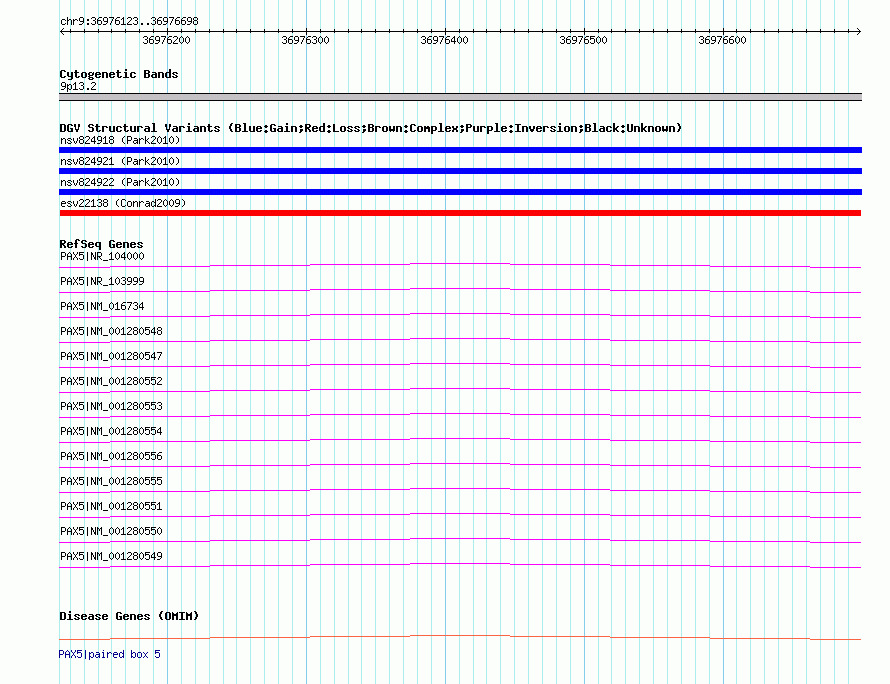Click the chr9:36976123..36976698 coordinate label
Viewport: 890px width, 684px height.
coord(129,22)
